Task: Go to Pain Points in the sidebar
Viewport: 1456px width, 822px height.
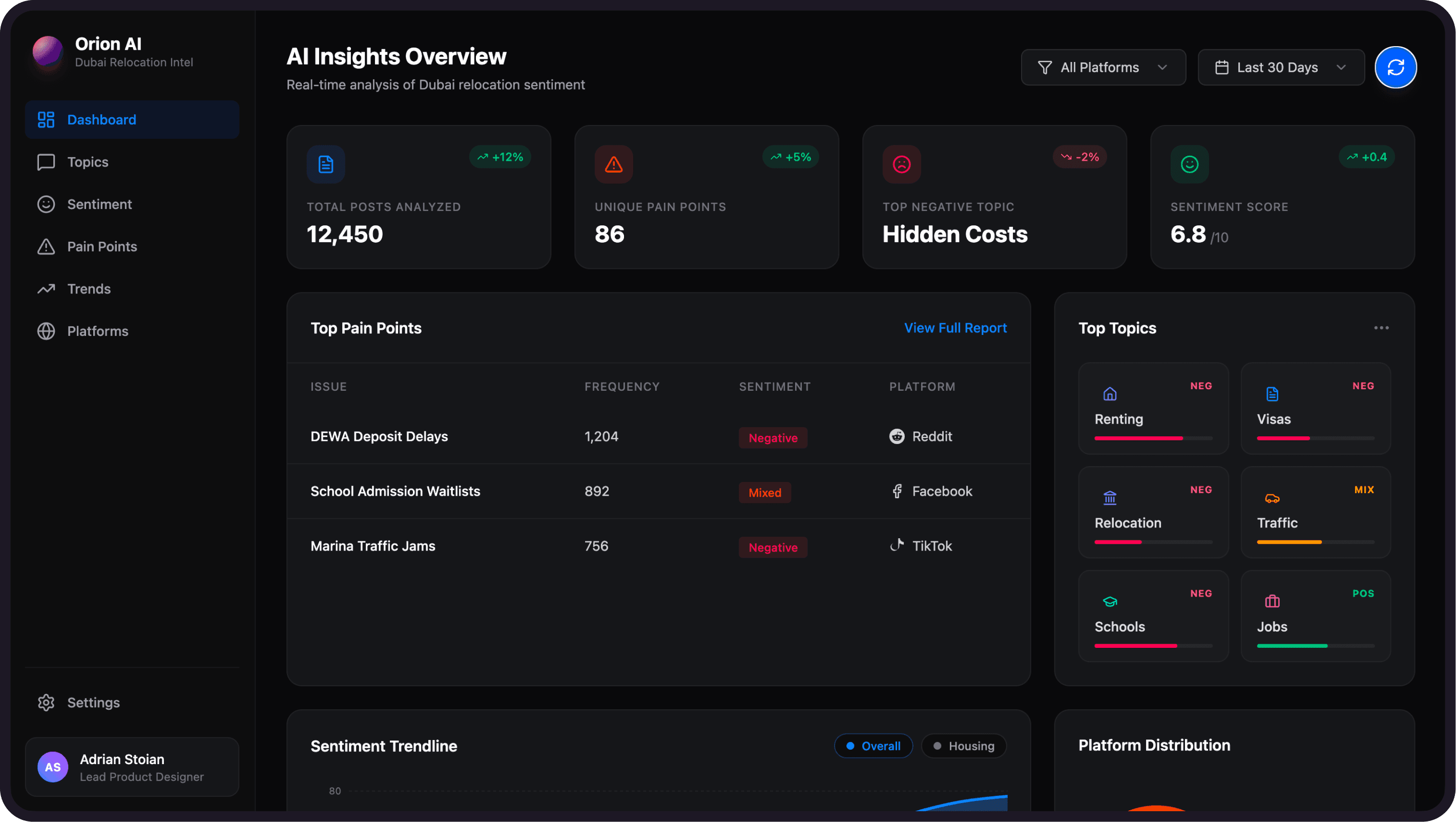Action: tap(102, 246)
